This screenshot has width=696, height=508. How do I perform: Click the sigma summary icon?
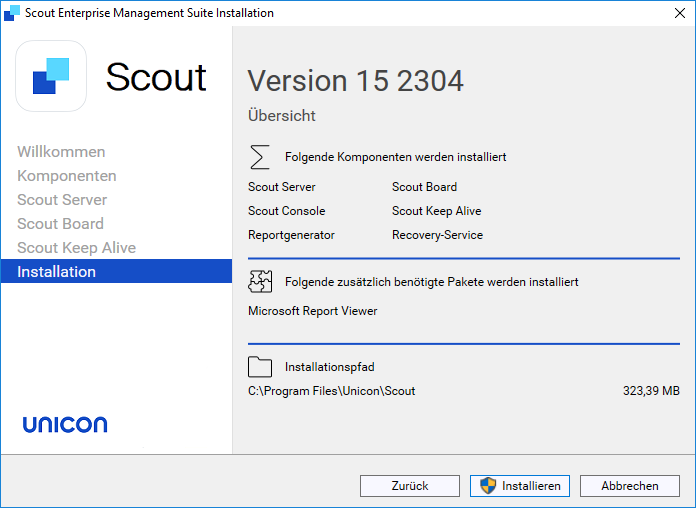tap(260, 157)
